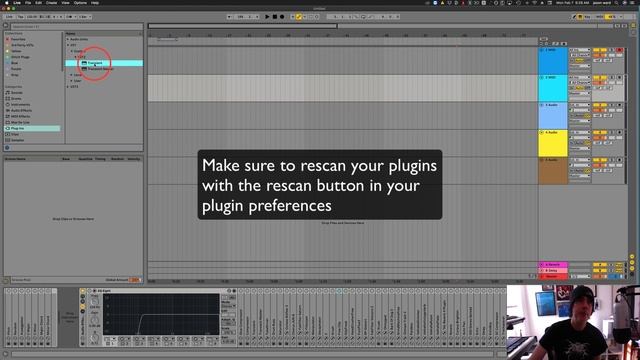The image size is (640, 360).
Task: Open Key Map mode
Action: pos(588,17)
